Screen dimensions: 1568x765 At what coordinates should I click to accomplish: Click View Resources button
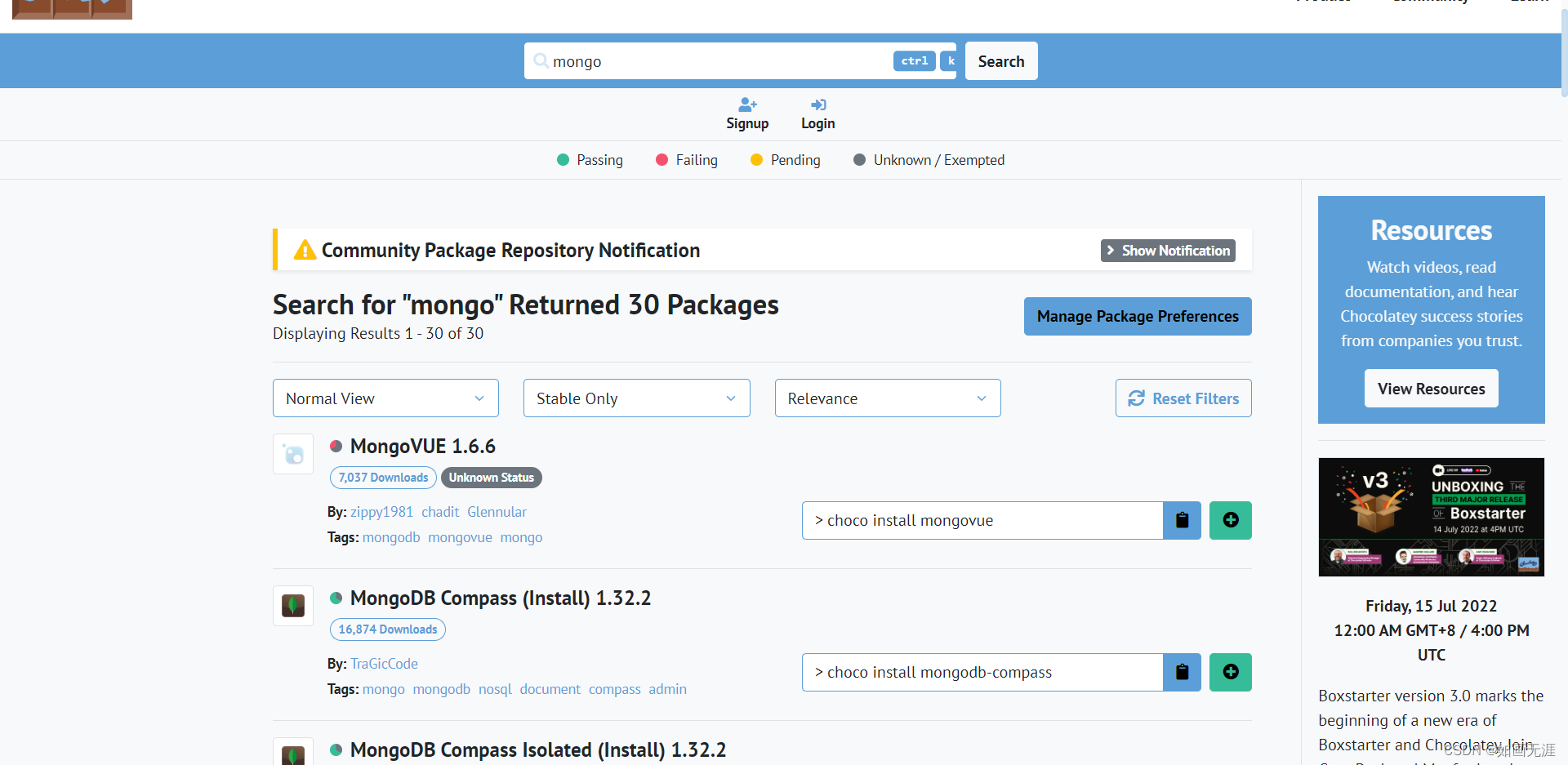(x=1432, y=389)
